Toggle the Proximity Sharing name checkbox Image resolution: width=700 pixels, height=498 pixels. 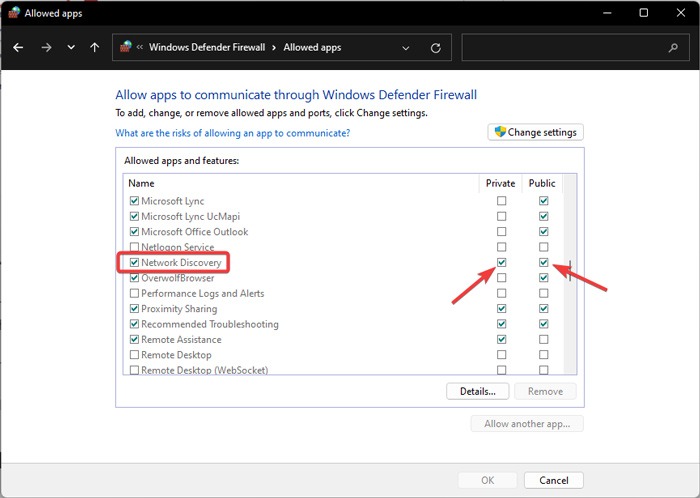point(134,308)
